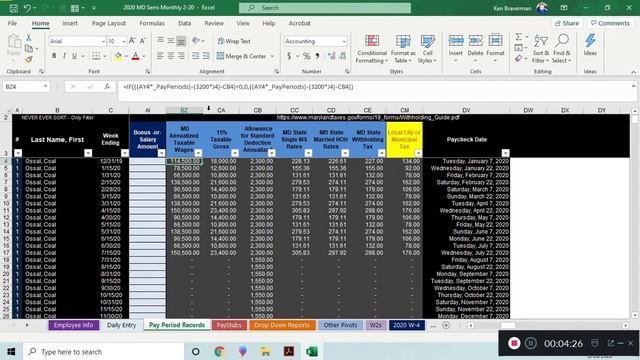Click the Fill Color bucket icon
The width and height of the screenshot is (640, 360).
tap(118, 56)
